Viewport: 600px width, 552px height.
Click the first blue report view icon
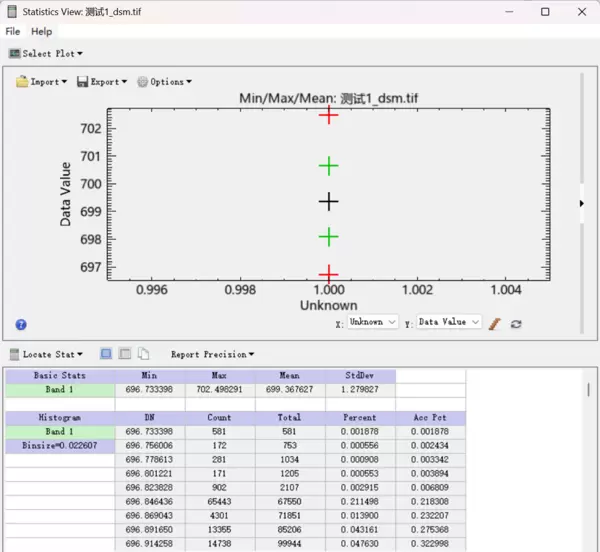coord(106,354)
